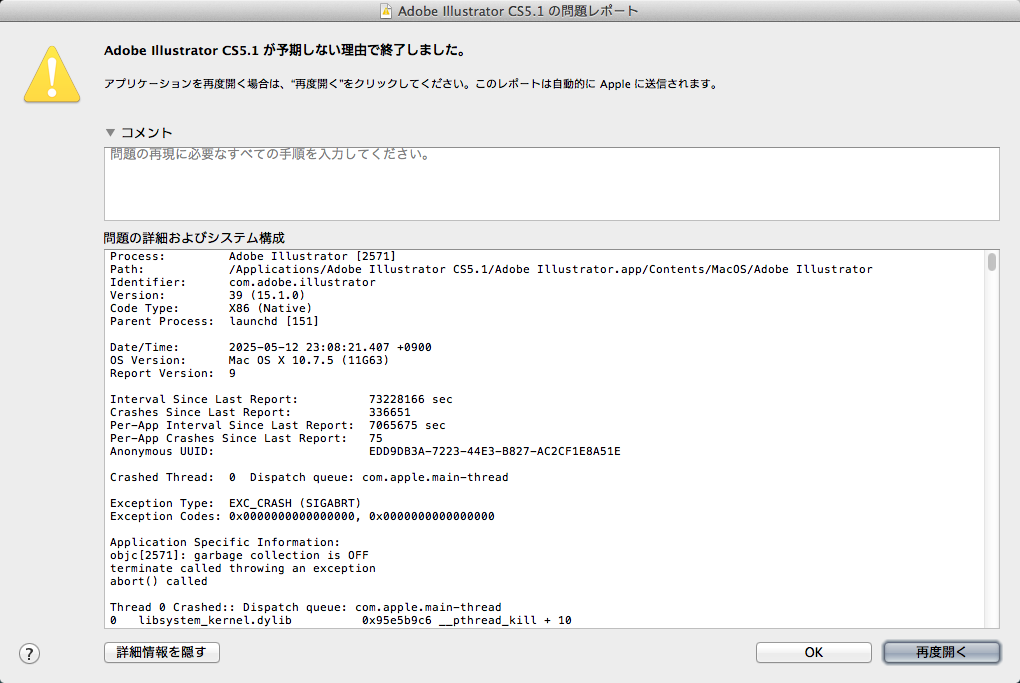This screenshot has height=683, width=1020.
Task: Click the document icon in the title bar
Action: [x=386, y=11]
